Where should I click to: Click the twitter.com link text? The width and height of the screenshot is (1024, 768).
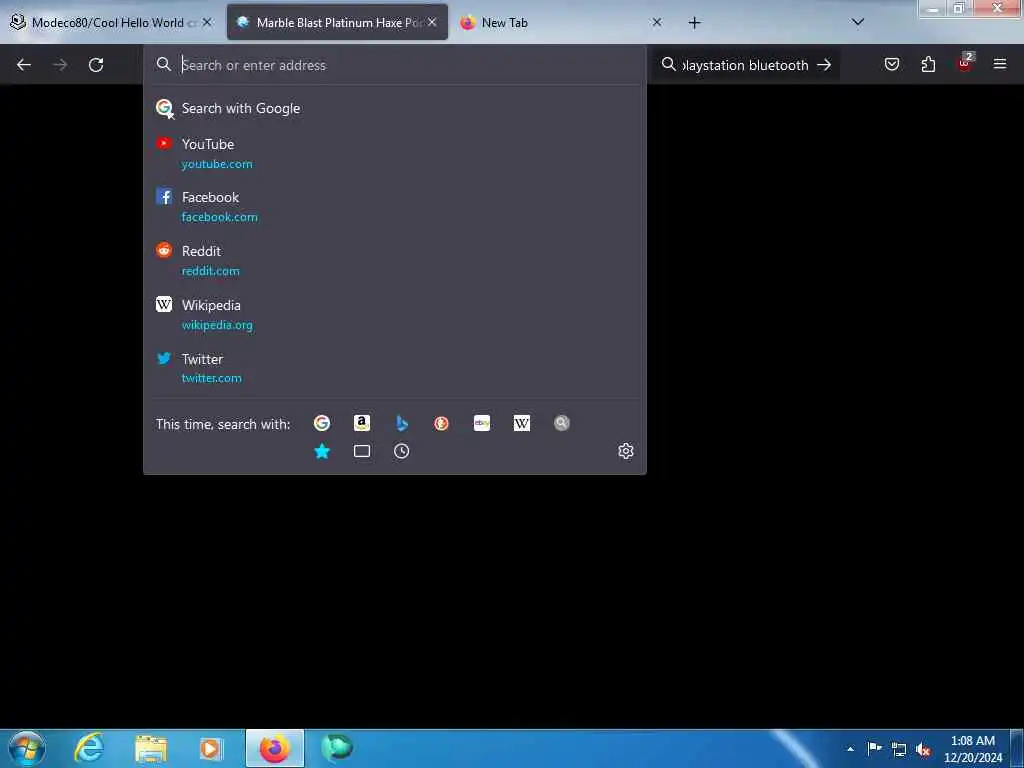click(212, 378)
